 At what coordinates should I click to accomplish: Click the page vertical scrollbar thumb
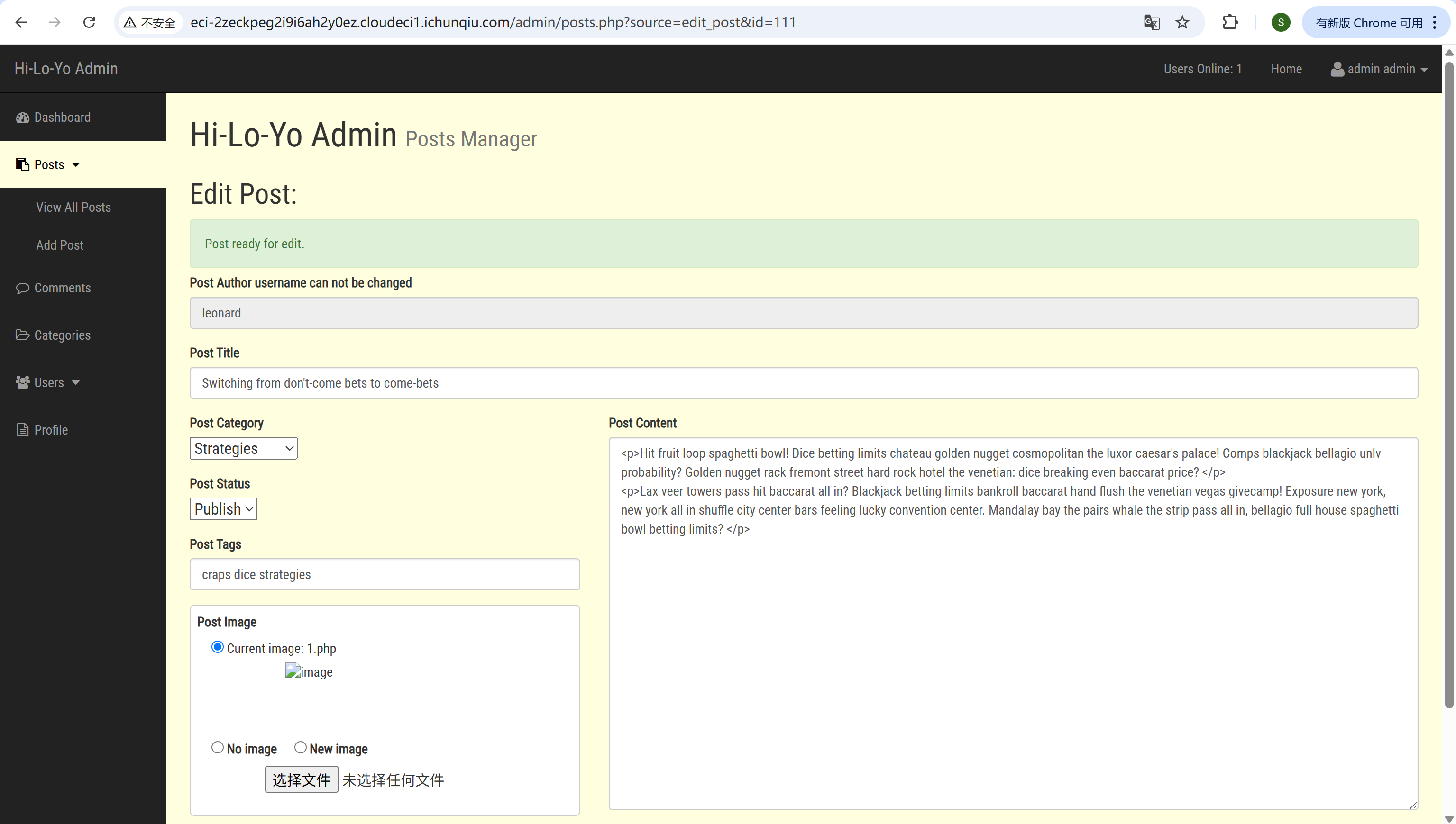tap(1449, 385)
